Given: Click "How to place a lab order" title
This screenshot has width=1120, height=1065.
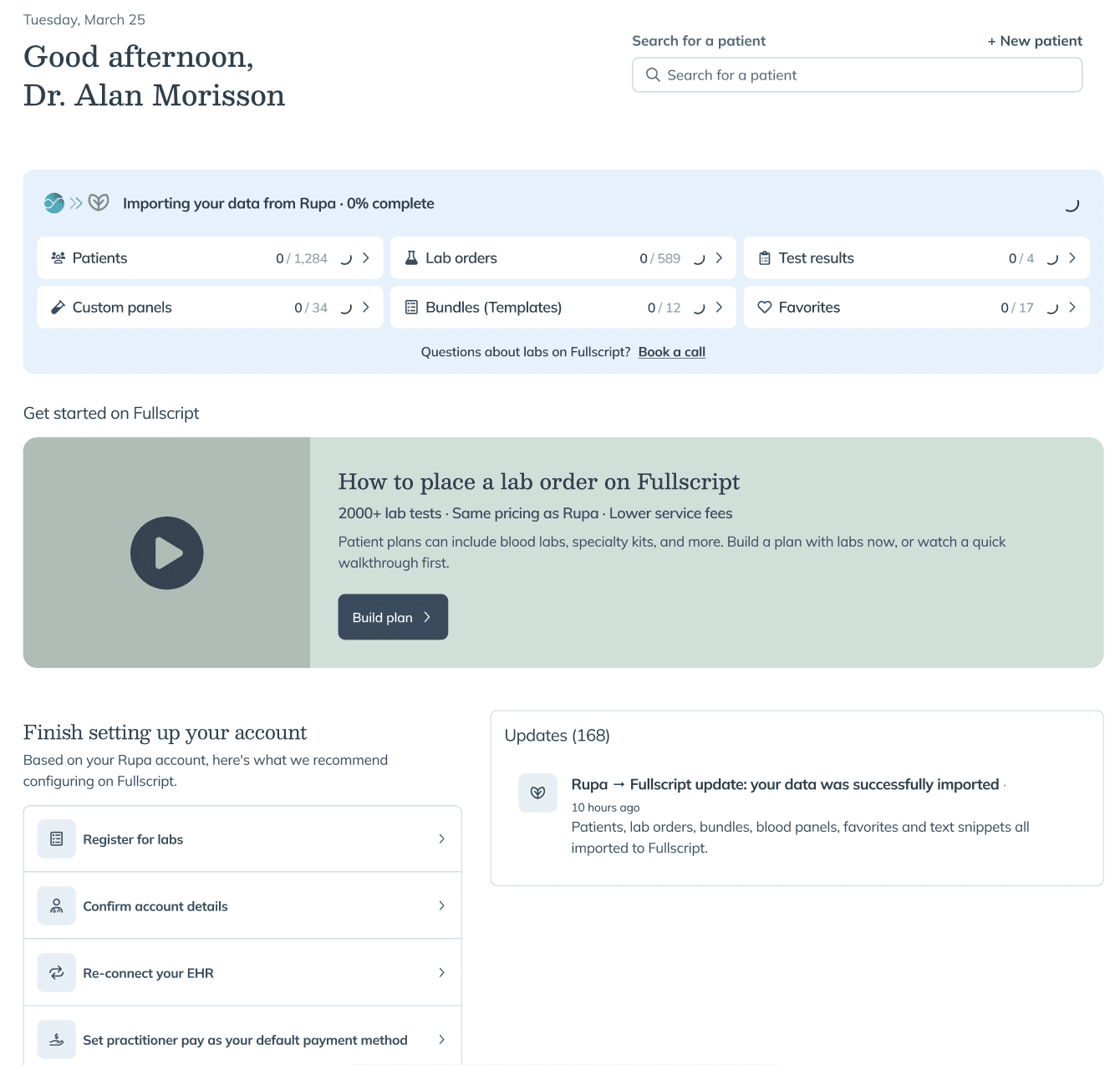Looking at the screenshot, I should pyautogui.click(x=539, y=482).
